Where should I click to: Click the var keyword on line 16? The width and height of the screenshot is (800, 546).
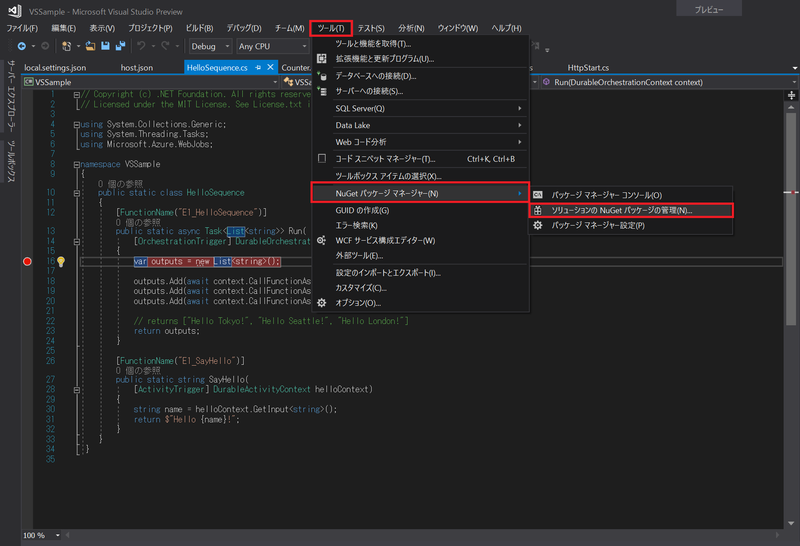click(140, 262)
